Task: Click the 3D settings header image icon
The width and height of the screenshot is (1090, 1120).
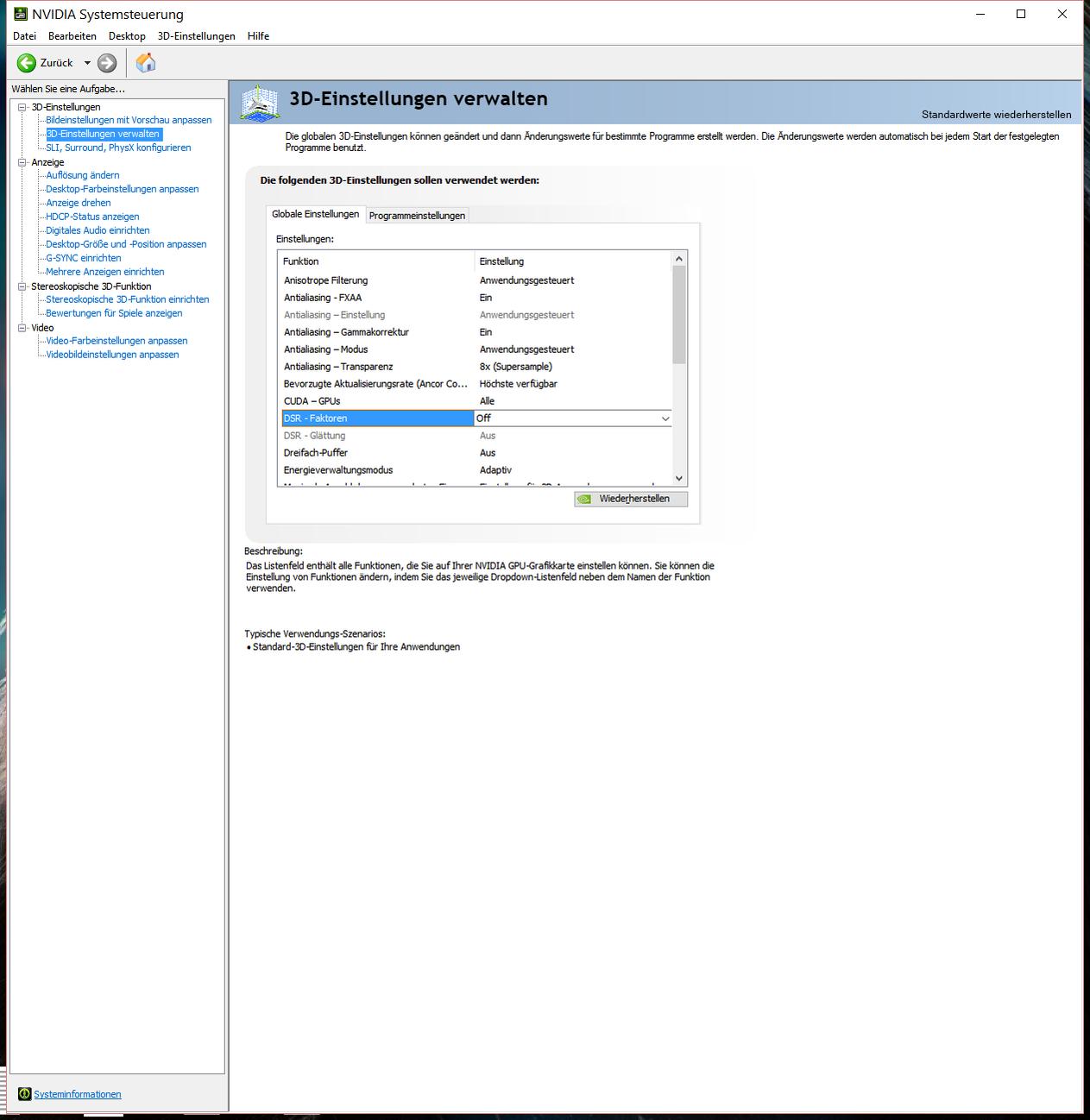Action: pos(260,103)
